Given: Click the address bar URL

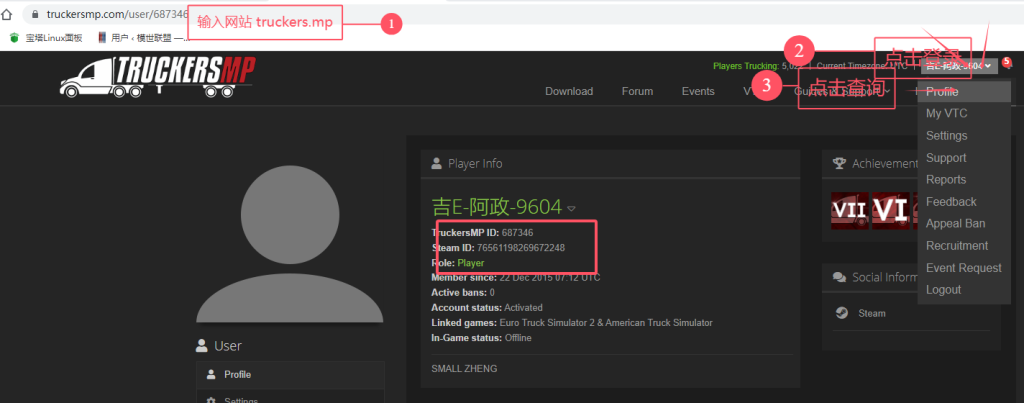Looking at the screenshot, I should [x=118, y=14].
